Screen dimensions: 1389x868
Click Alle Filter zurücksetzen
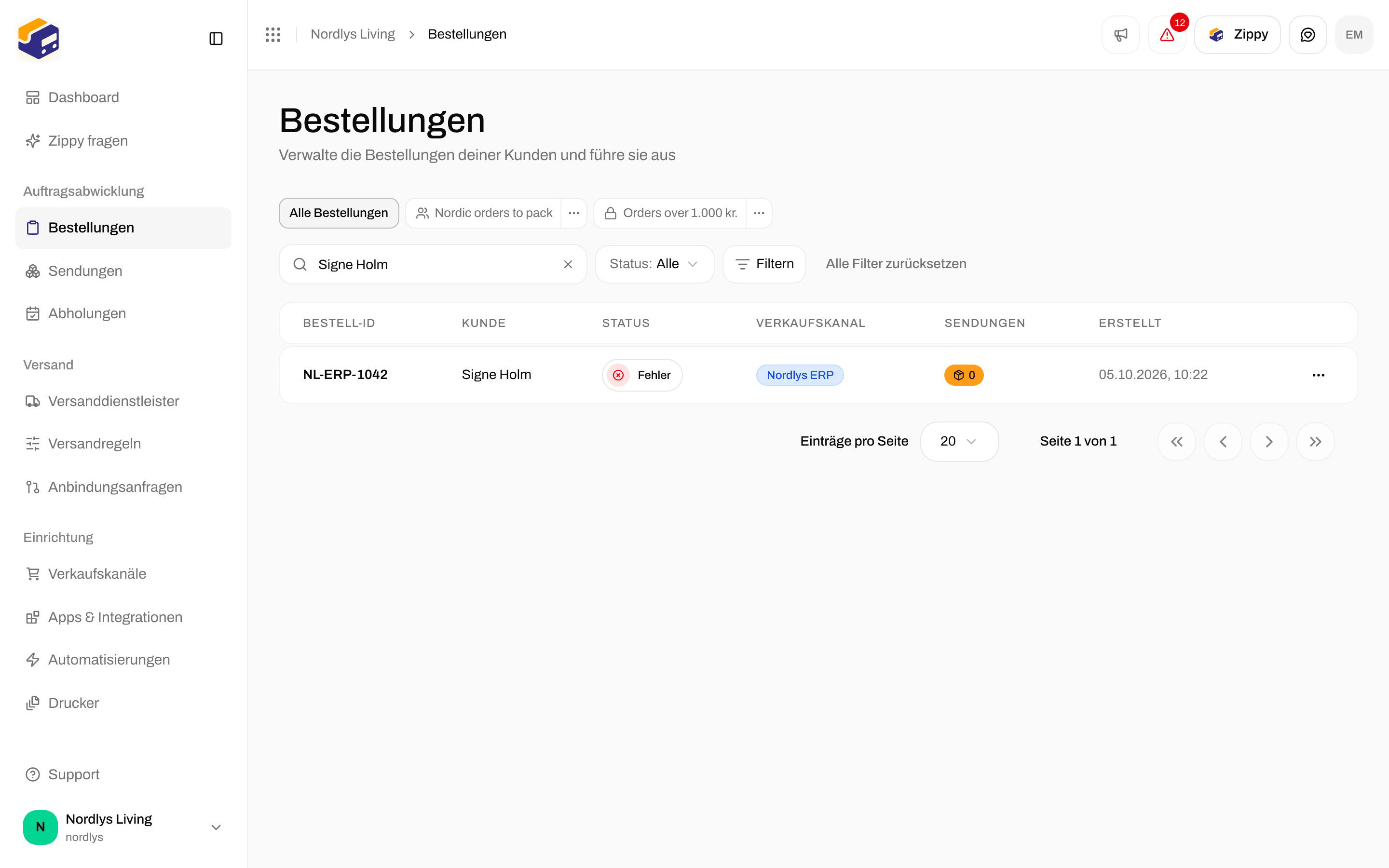(896, 264)
